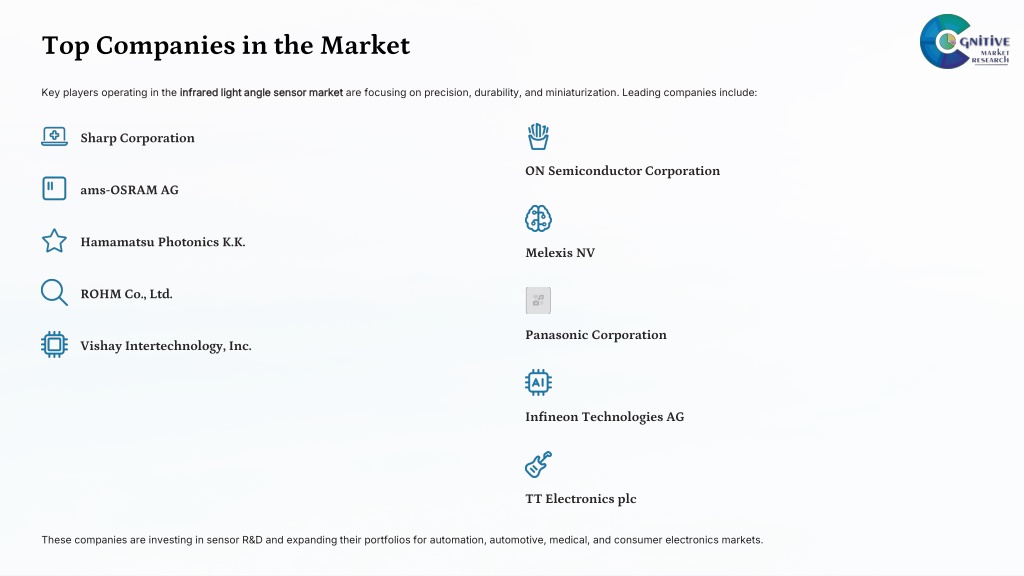Click the bold infrared light angle sensor market text
Image resolution: width=1024 pixels, height=576 pixels.
click(261, 93)
